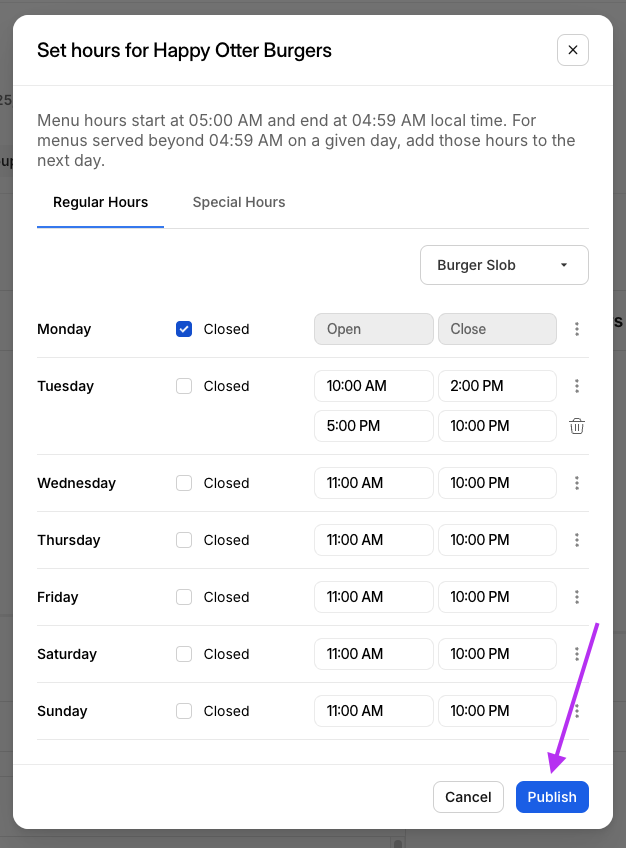The image size is (626, 848).
Task: Expand the Burger Slob menu dropdown
Action: click(504, 265)
